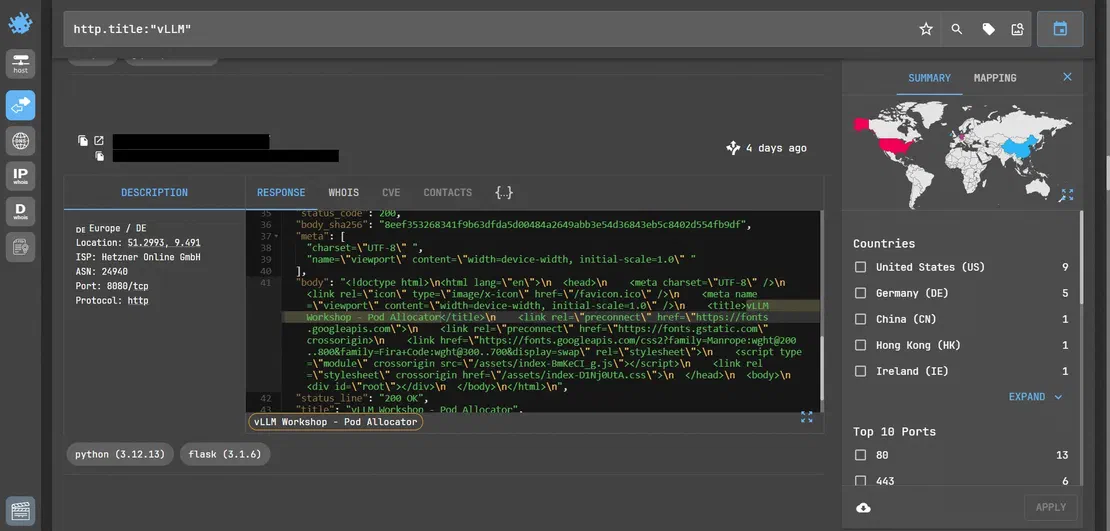Click the search query input field

click(488, 29)
